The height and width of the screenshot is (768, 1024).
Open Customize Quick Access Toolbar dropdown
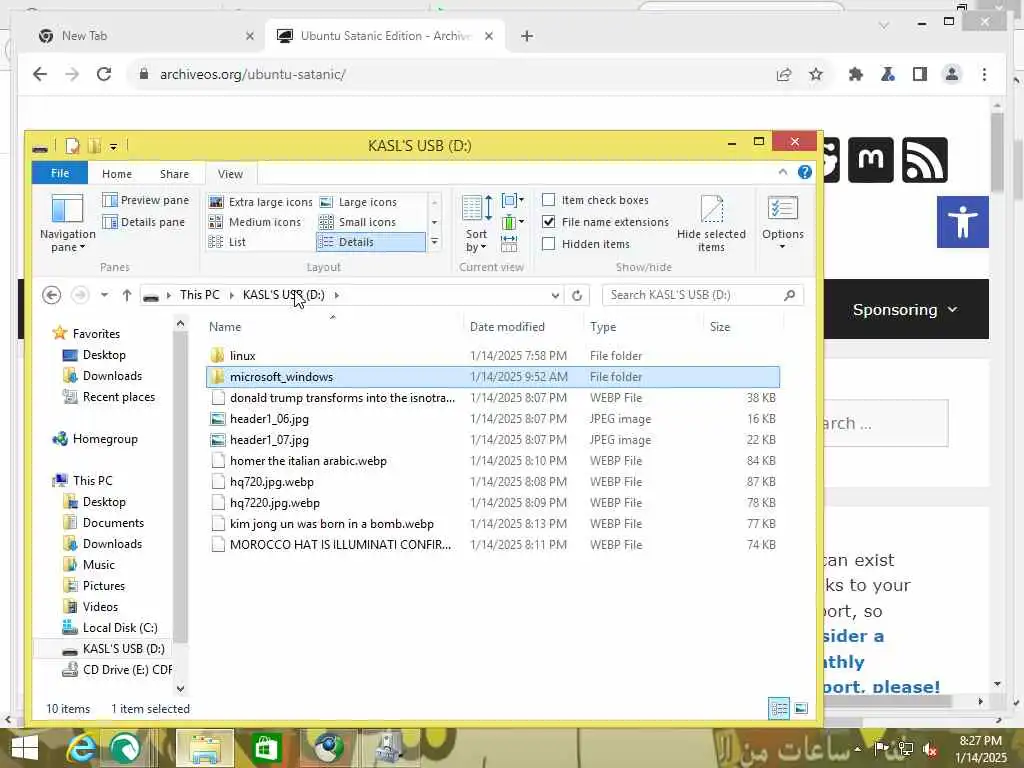click(114, 146)
